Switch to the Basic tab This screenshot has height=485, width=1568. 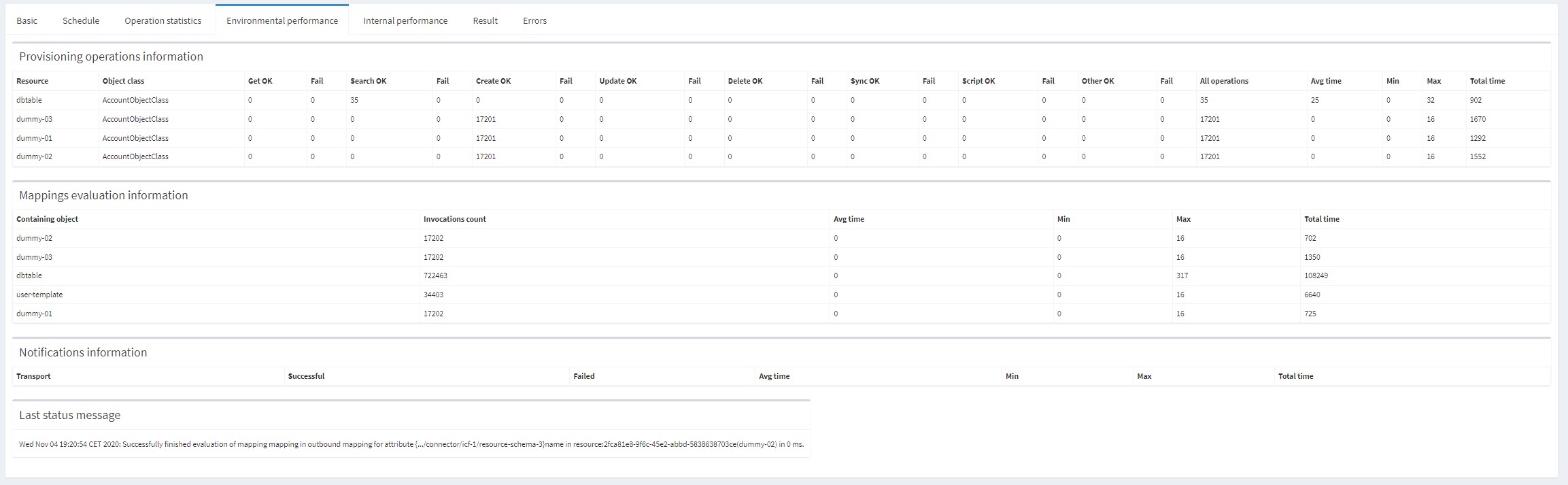(x=27, y=20)
